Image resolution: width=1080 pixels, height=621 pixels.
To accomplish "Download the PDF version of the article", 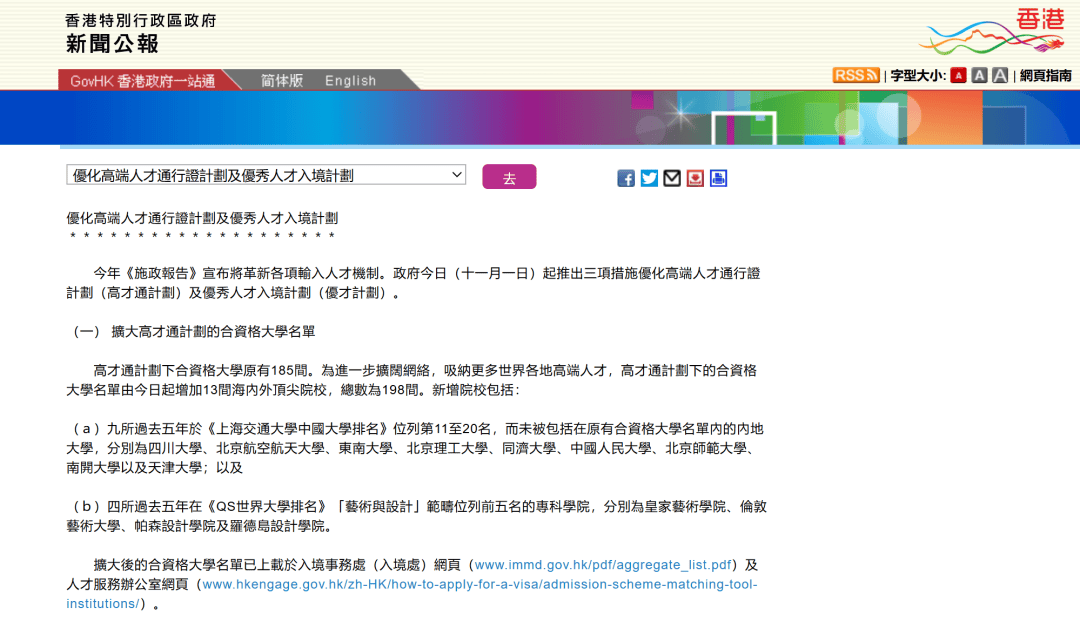I will point(695,178).
